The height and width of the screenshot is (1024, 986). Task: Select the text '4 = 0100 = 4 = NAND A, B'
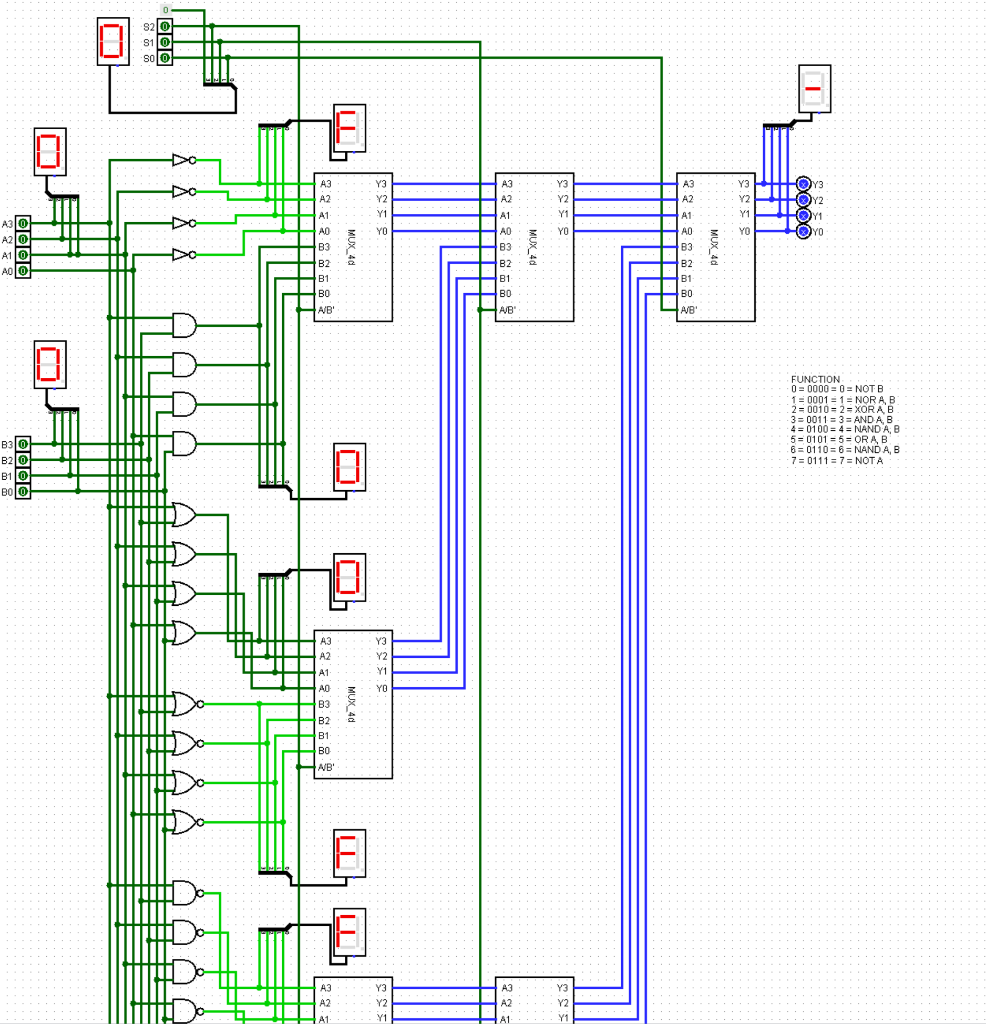click(x=845, y=429)
